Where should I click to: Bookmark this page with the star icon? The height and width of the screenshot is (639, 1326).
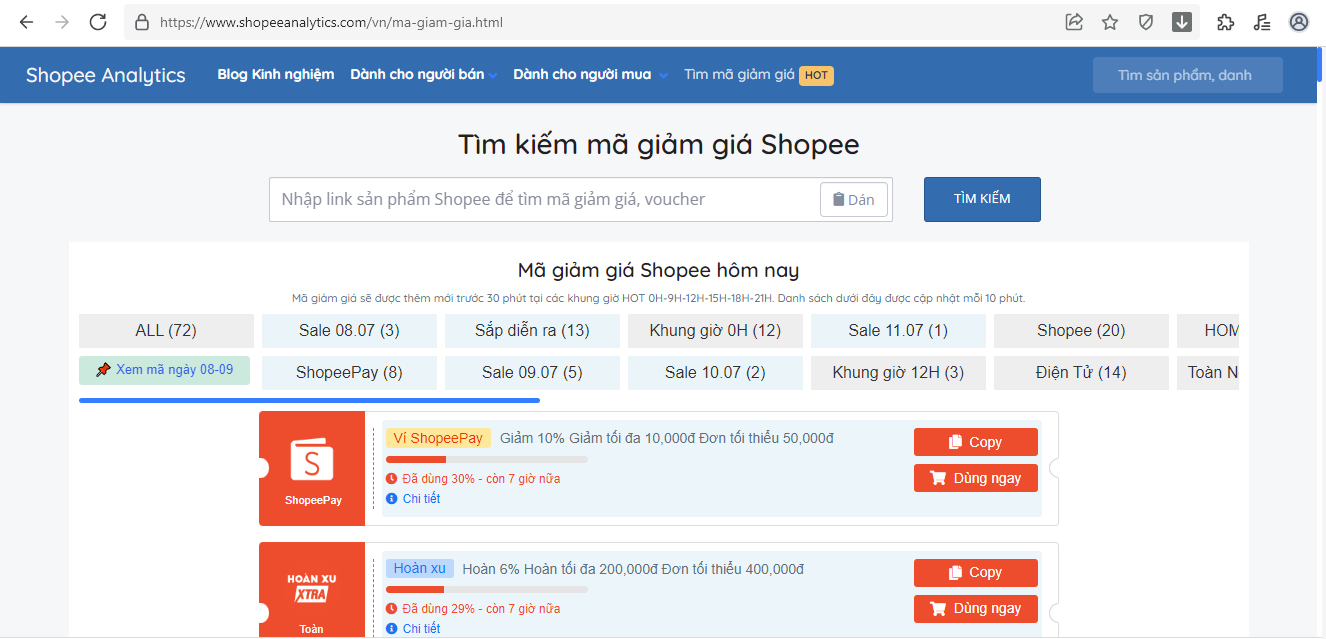pos(1110,22)
